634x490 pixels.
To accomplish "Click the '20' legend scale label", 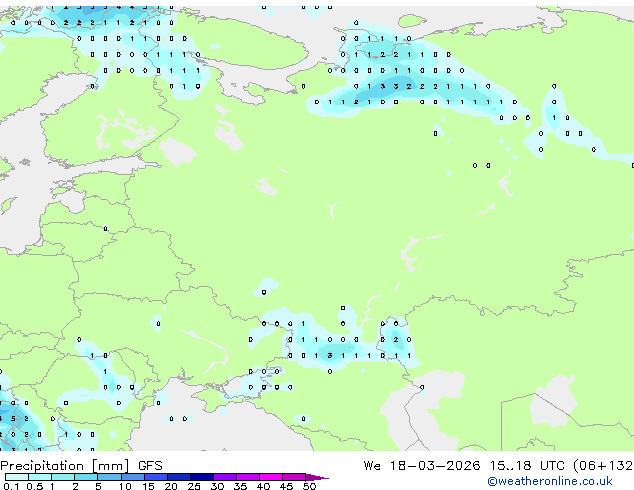I will point(171,486).
